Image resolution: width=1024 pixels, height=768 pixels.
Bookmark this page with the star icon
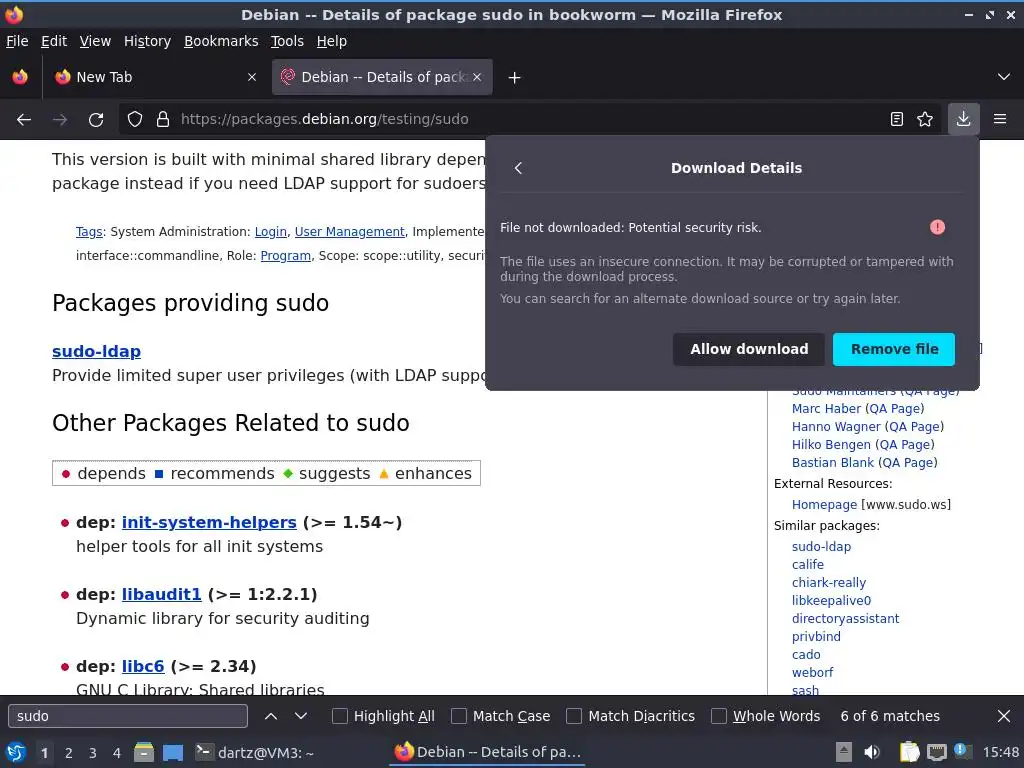[925, 120]
